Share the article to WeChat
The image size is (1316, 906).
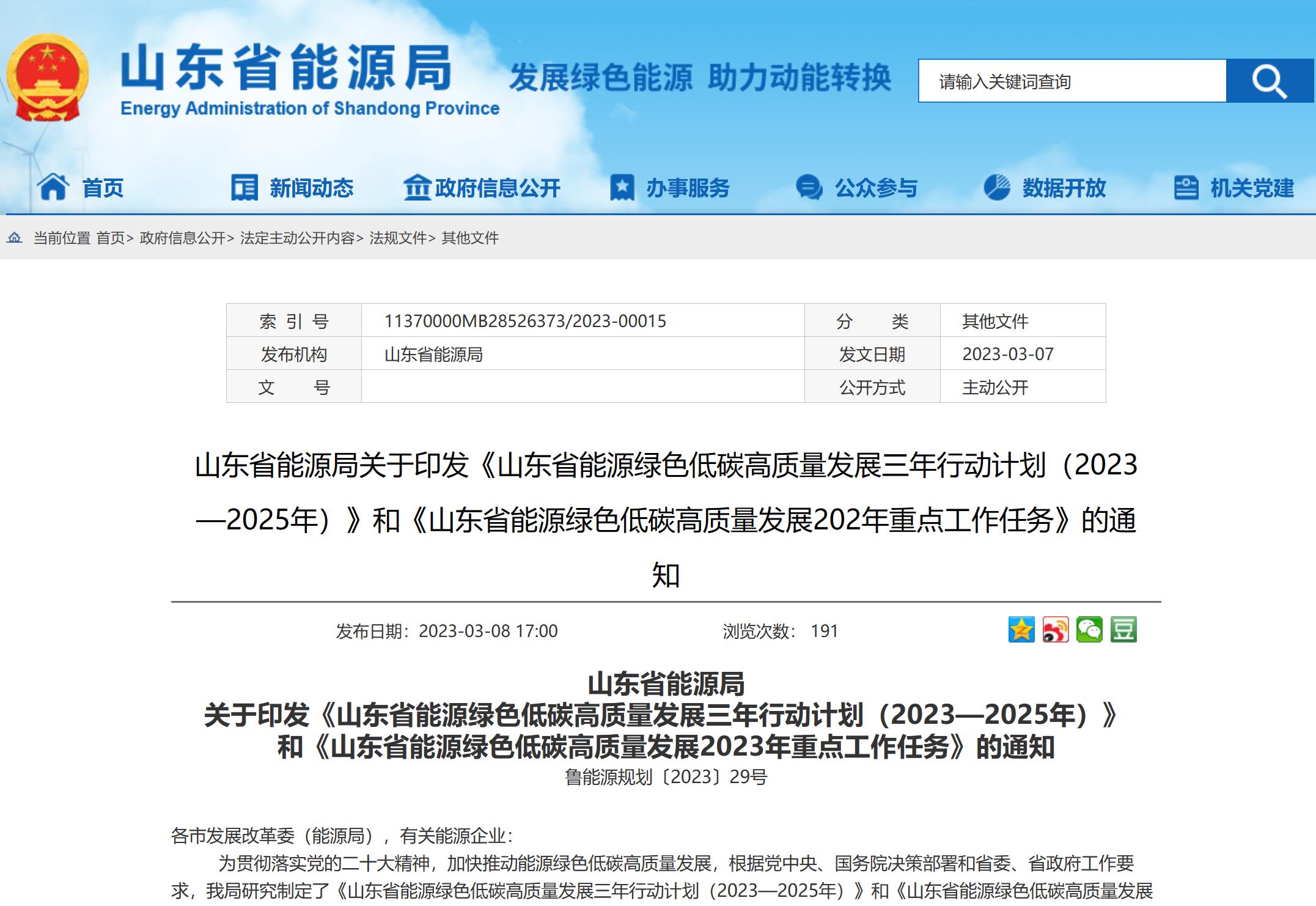[1090, 630]
